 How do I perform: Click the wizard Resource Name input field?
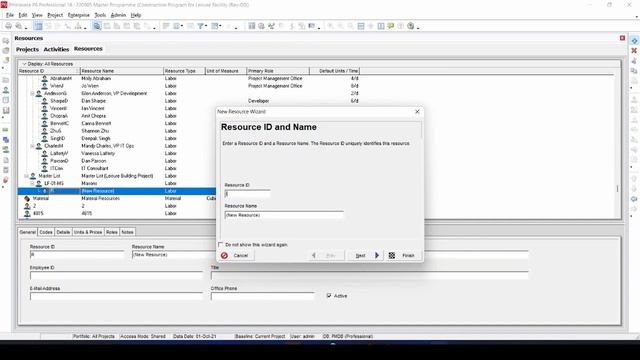[284, 215]
